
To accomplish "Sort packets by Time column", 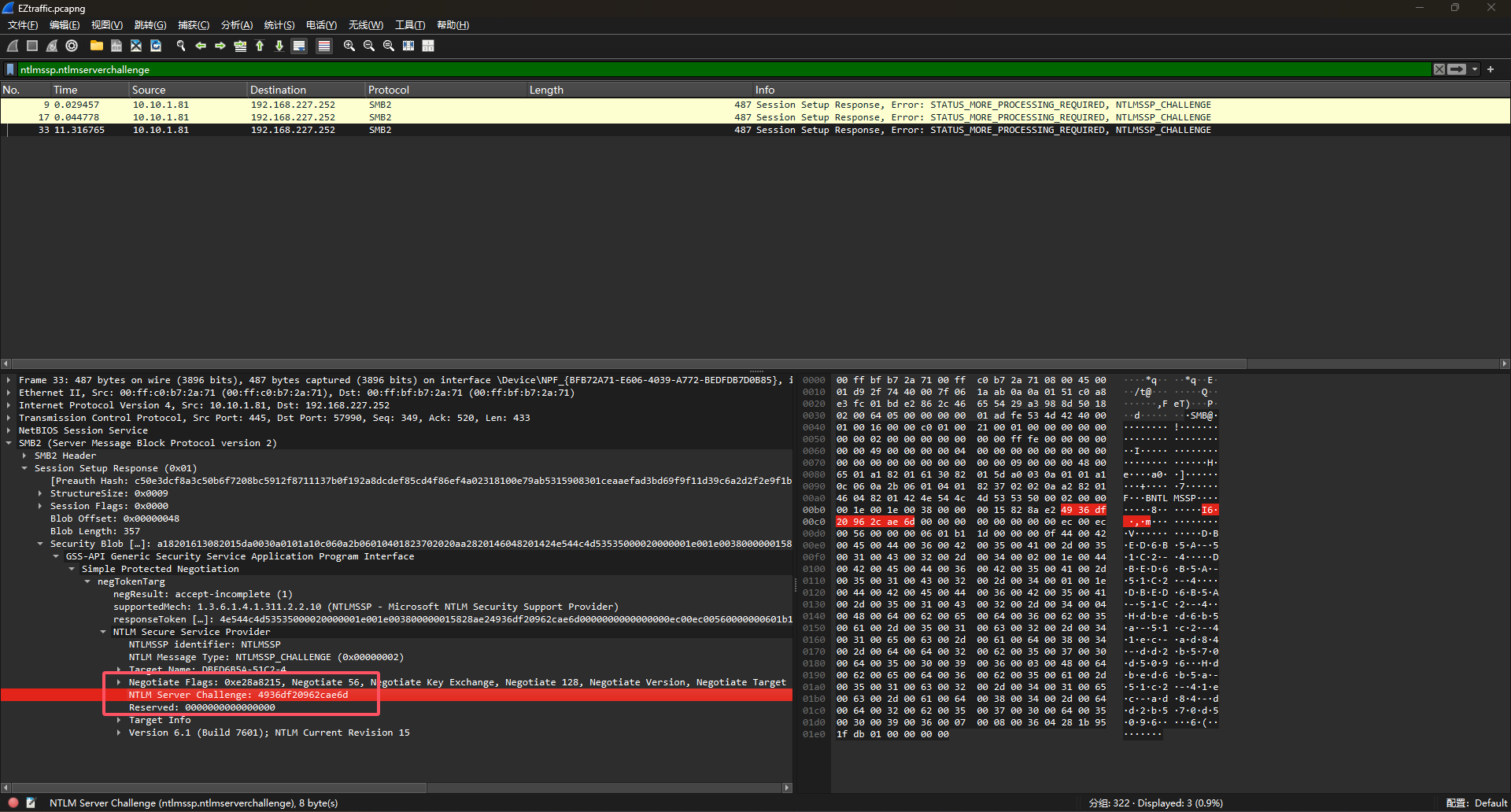I will pos(90,90).
